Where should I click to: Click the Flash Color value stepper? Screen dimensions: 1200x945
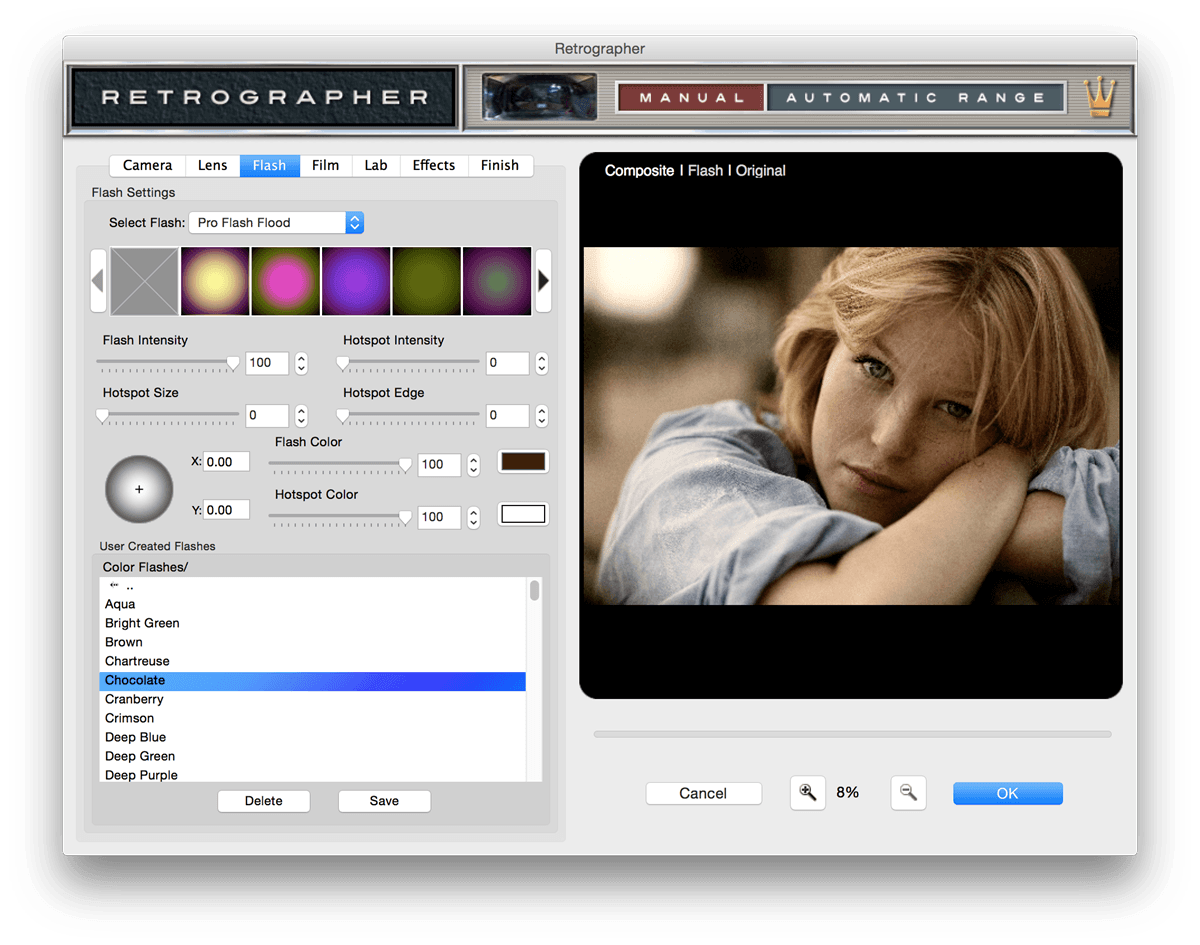point(474,464)
